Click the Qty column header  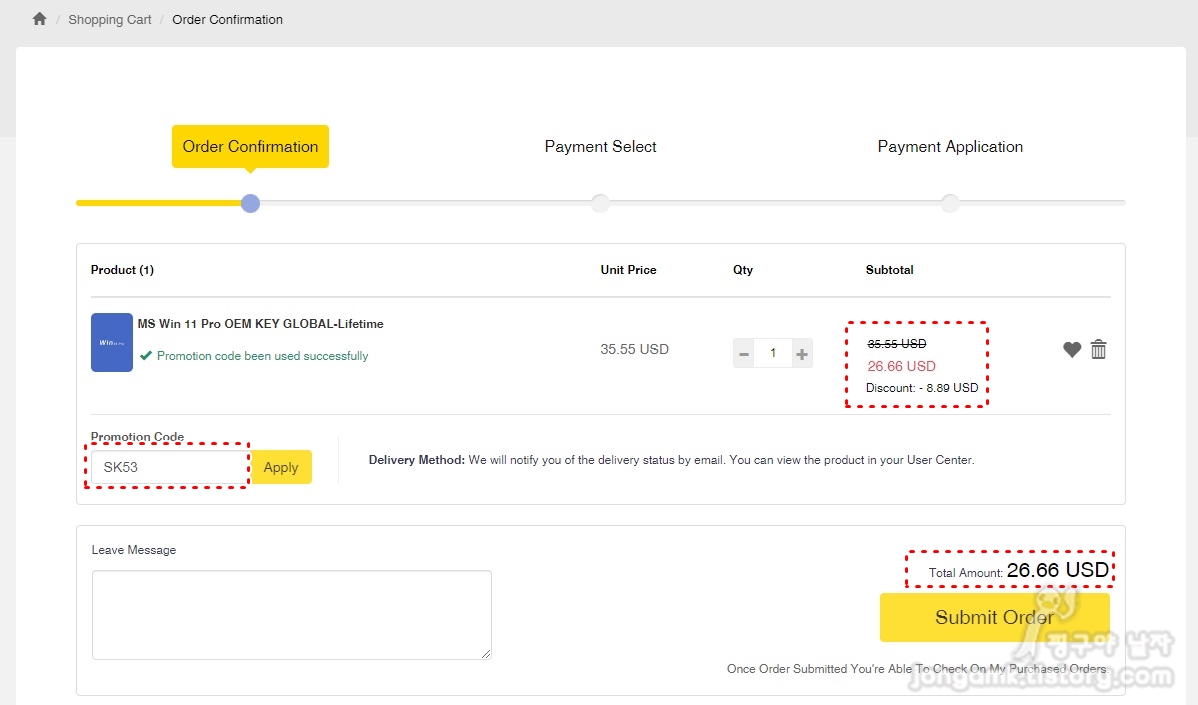pos(743,270)
